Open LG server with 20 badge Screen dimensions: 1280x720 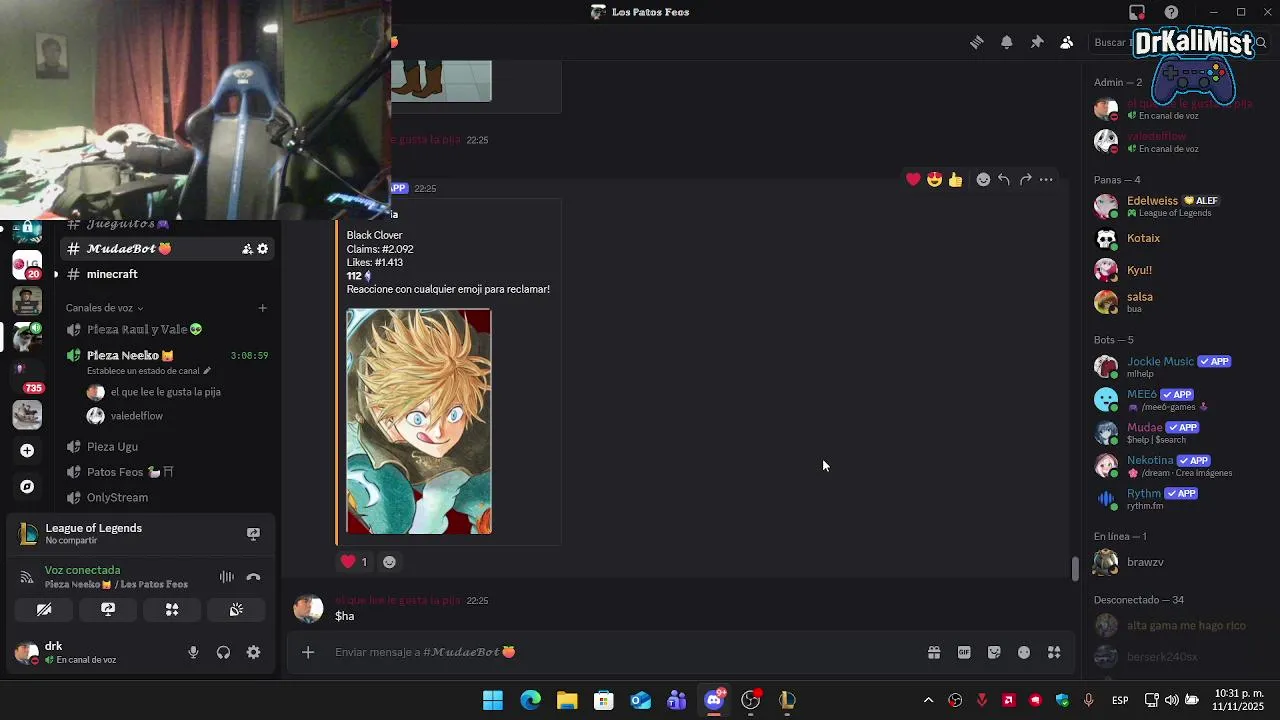[27, 265]
